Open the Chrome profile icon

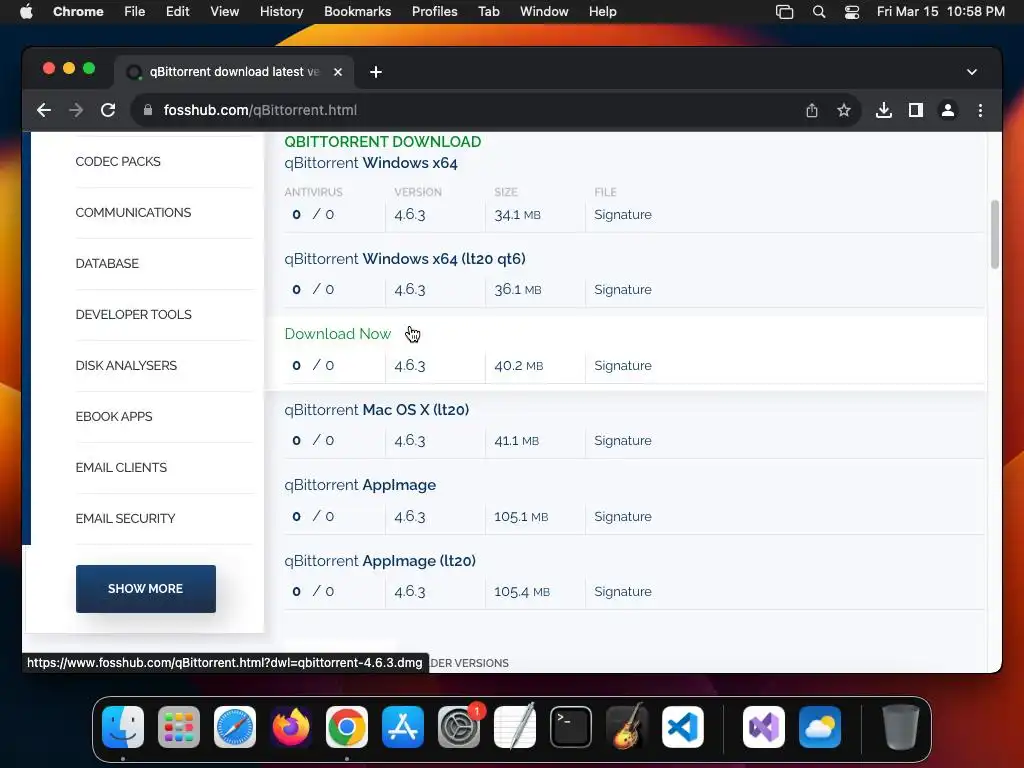pyautogui.click(x=948, y=110)
